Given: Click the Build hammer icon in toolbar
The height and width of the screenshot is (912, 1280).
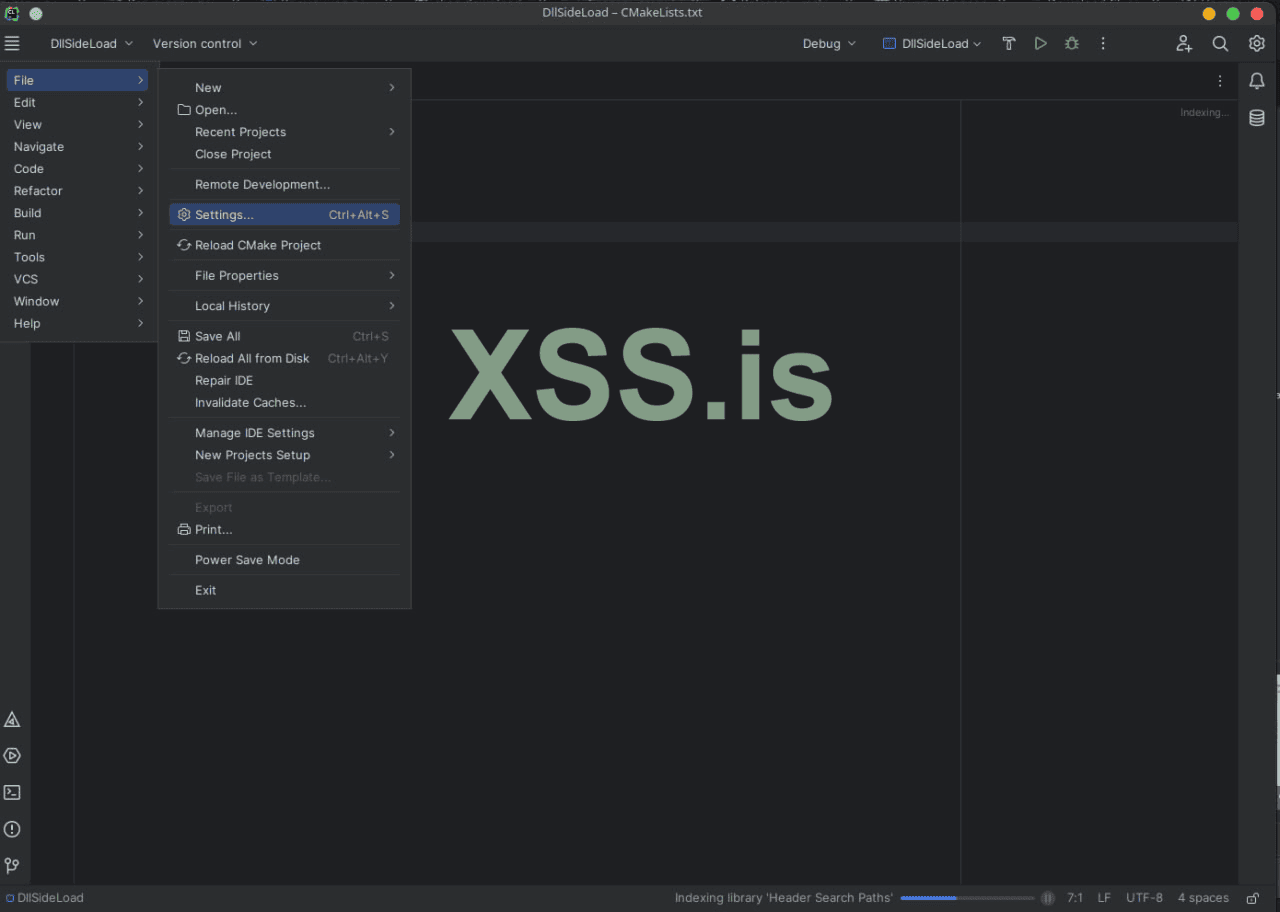Looking at the screenshot, I should (x=1009, y=44).
